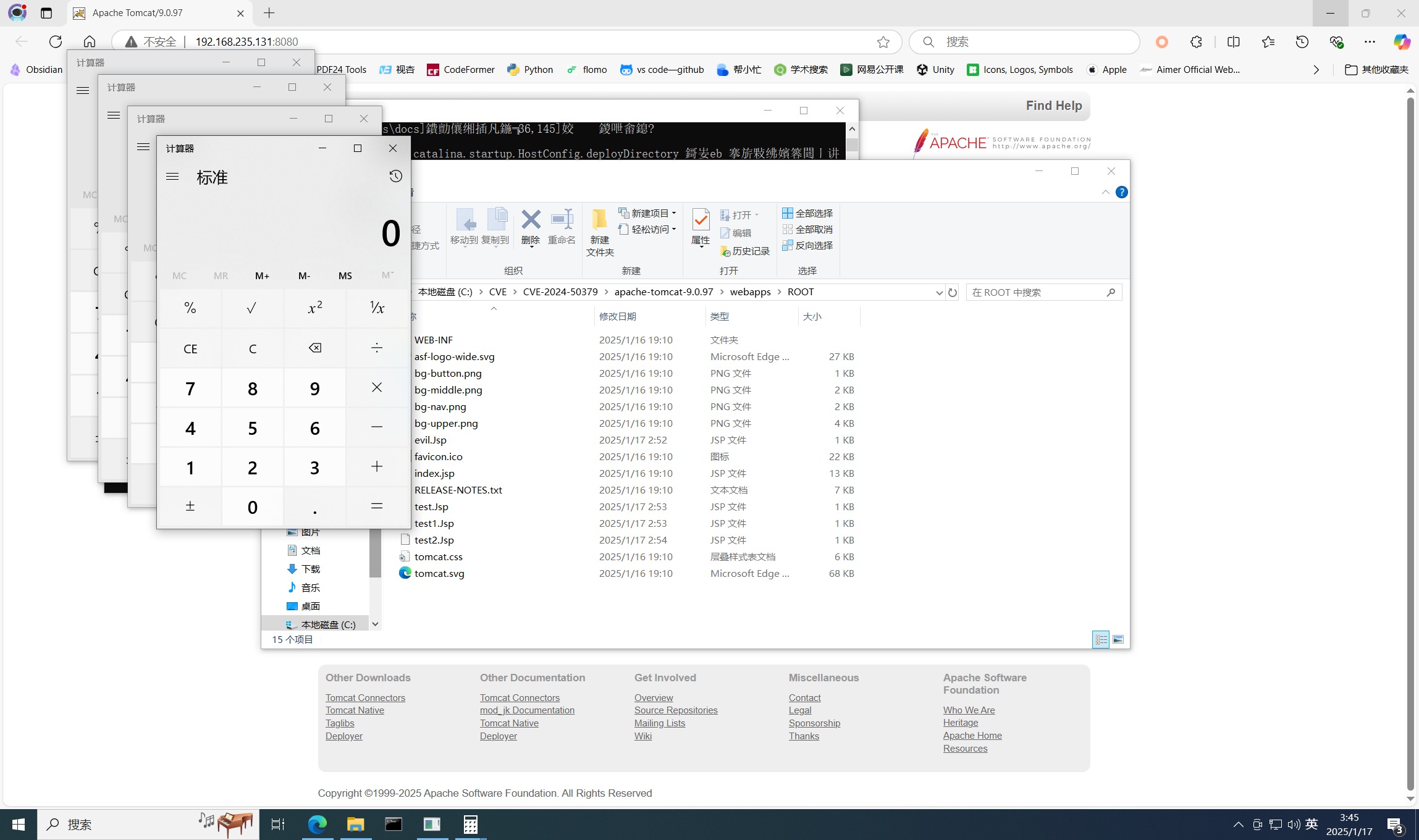Viewport: 1419px width, 840px height.
Task: Open Explorer help question mark icon
Action: pyautogui.click(x=1121, y=192)
